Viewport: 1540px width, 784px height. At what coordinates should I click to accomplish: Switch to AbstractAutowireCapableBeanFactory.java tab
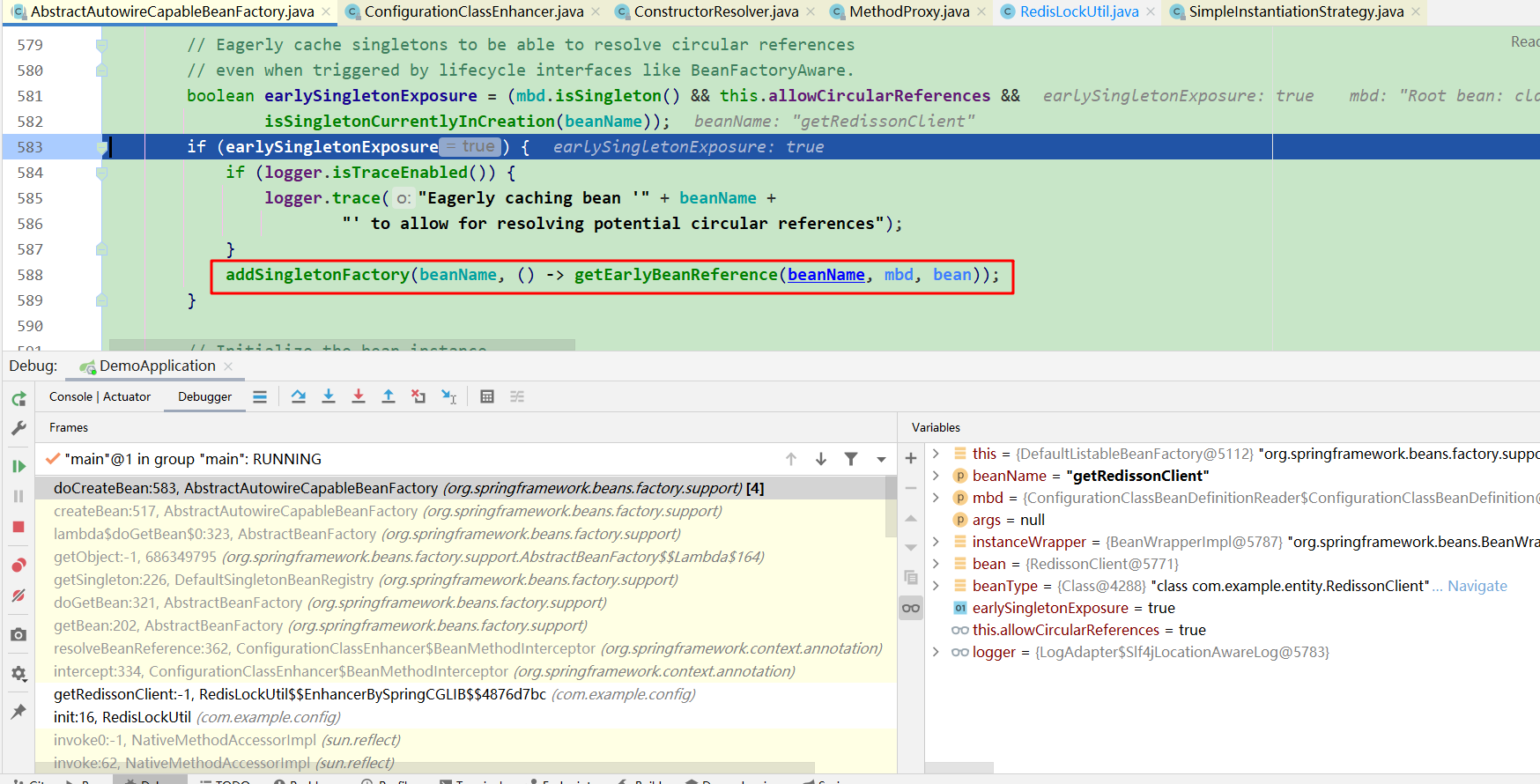[x=172, y=11]
